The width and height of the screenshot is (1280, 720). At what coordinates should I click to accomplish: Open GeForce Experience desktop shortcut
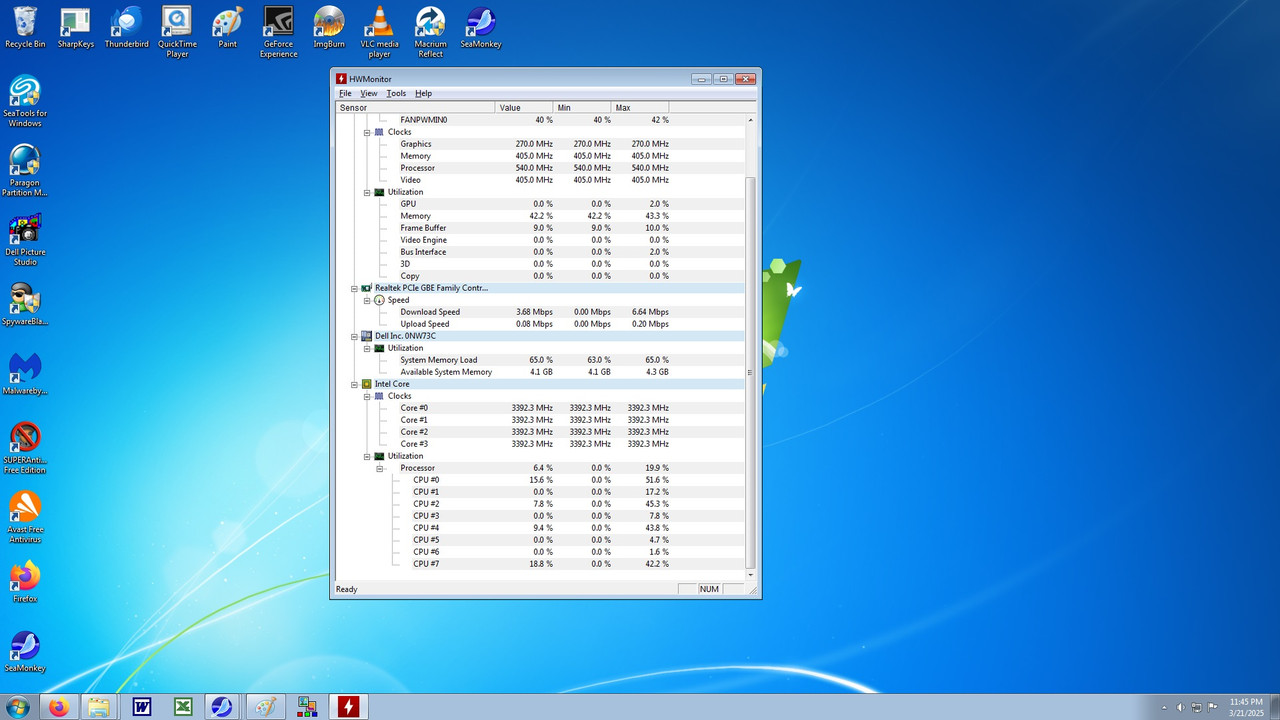click(278, 31)
